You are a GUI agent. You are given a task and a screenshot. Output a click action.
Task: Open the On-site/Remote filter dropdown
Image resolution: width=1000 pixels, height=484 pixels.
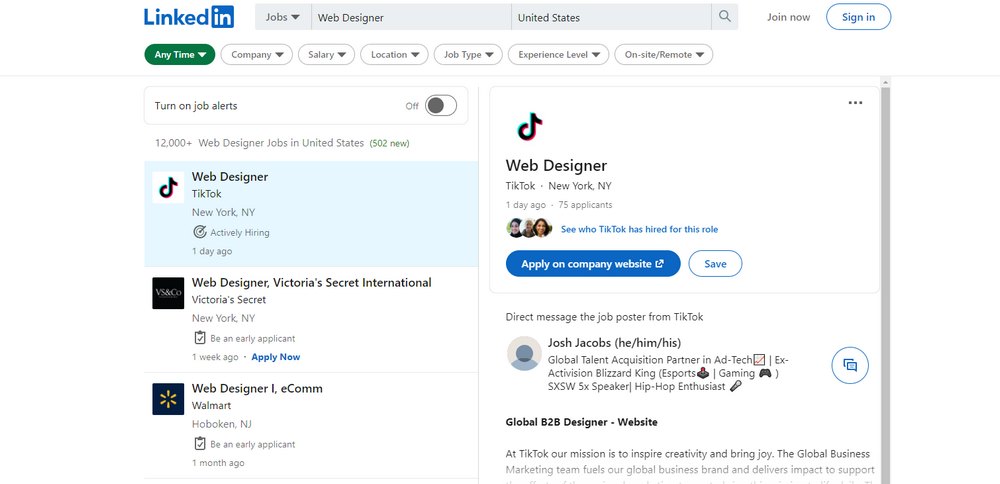(664, 55)
